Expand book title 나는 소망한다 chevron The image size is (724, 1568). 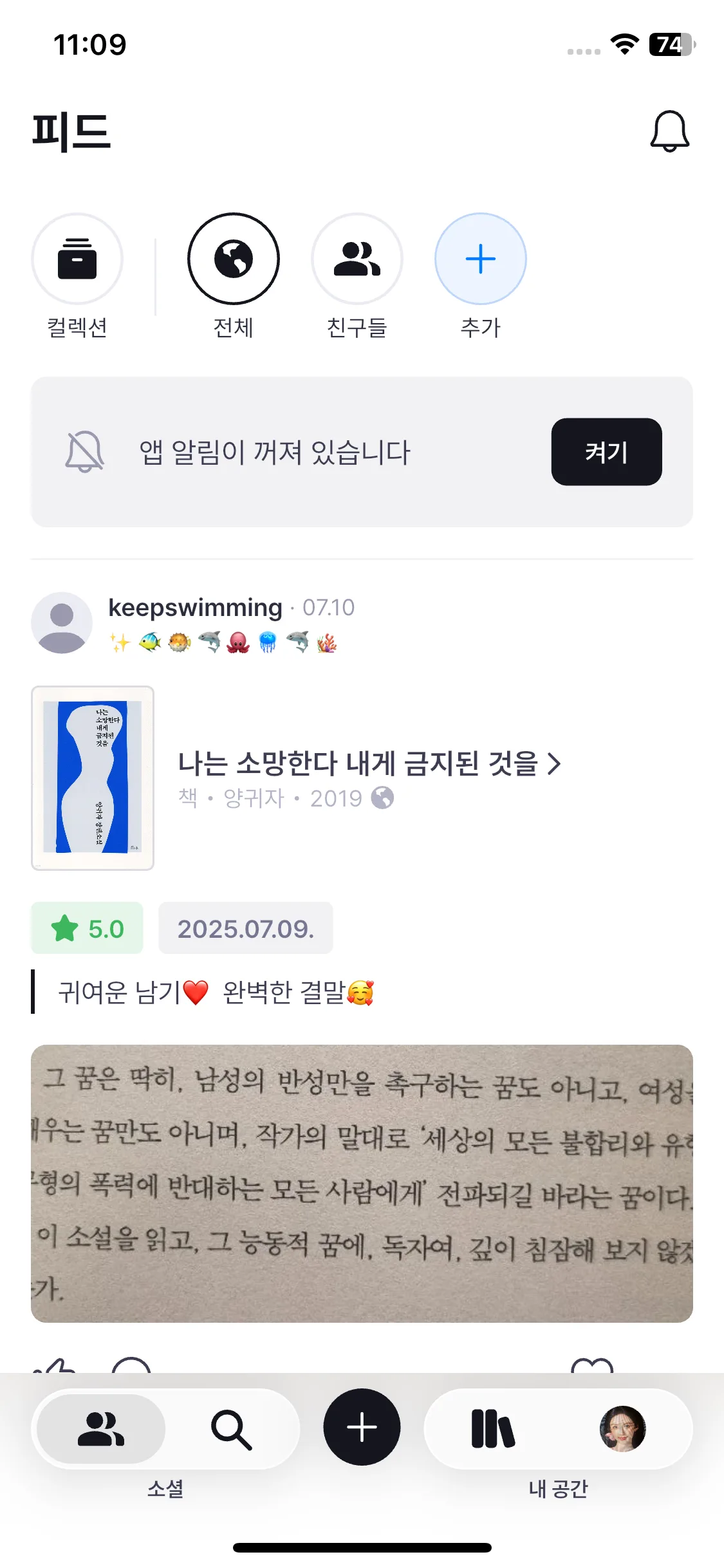click(x=554, y=764)
